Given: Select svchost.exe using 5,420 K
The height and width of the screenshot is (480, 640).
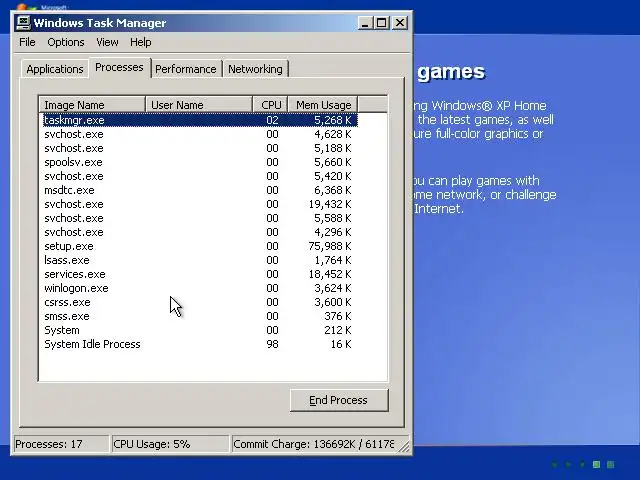Looking at the screenshot, I should tap(200, 176).
